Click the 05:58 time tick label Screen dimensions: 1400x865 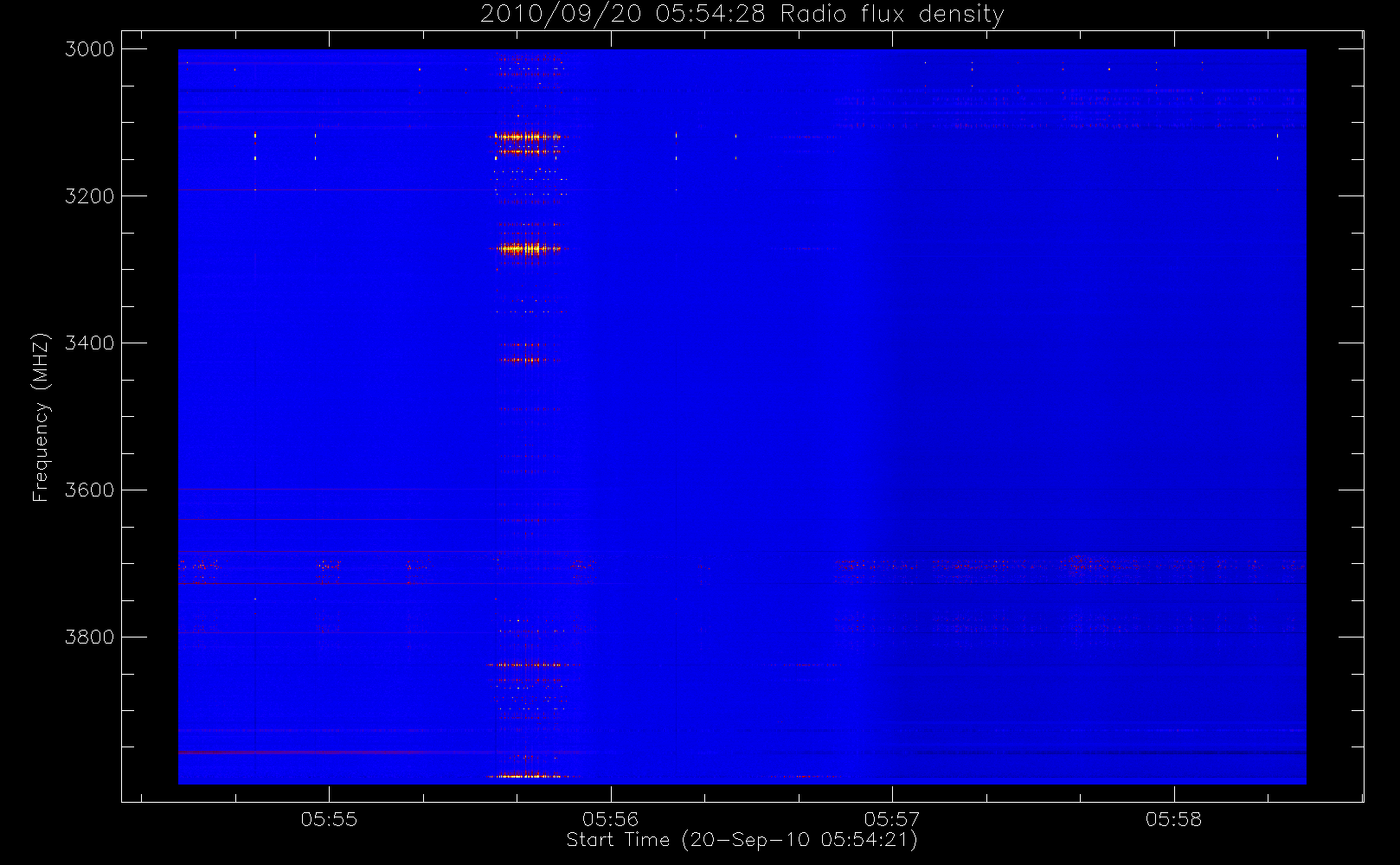coord(1174,819)
